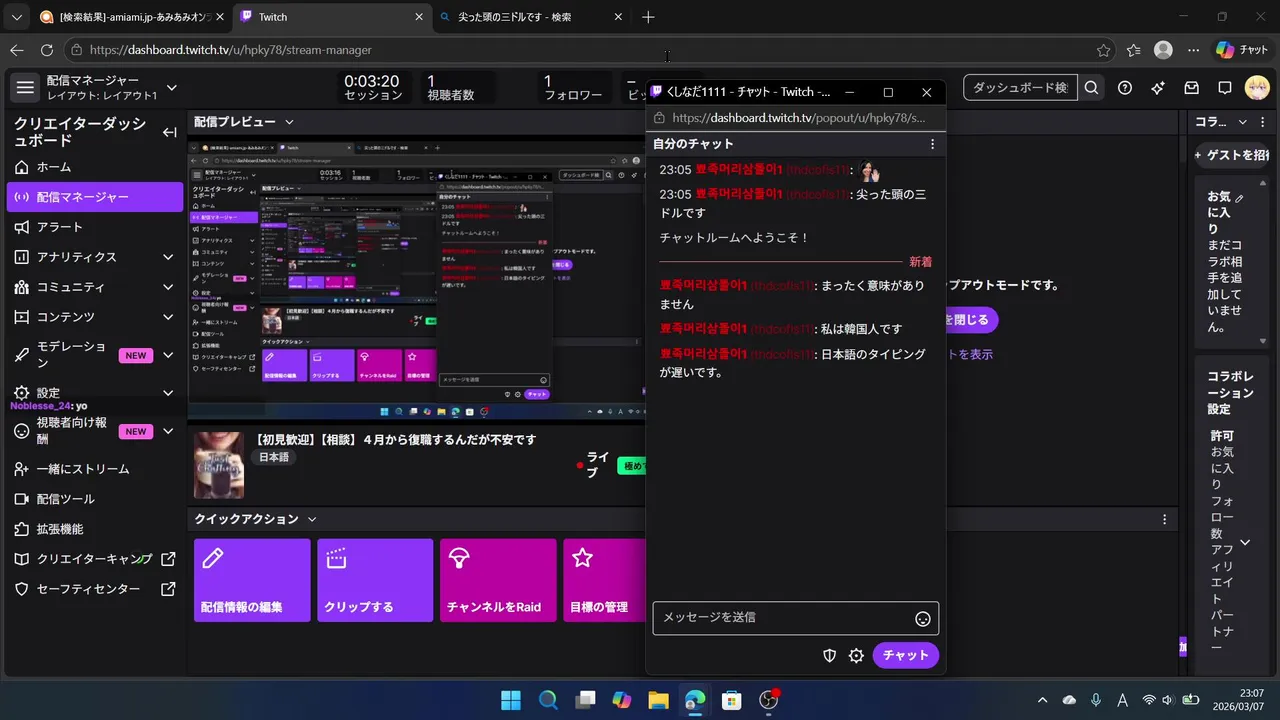Switch to the 尖った頭のミドルです search tab
Image resolution: width=1280 pixels, height=720 pixels.
click(530, 17)
